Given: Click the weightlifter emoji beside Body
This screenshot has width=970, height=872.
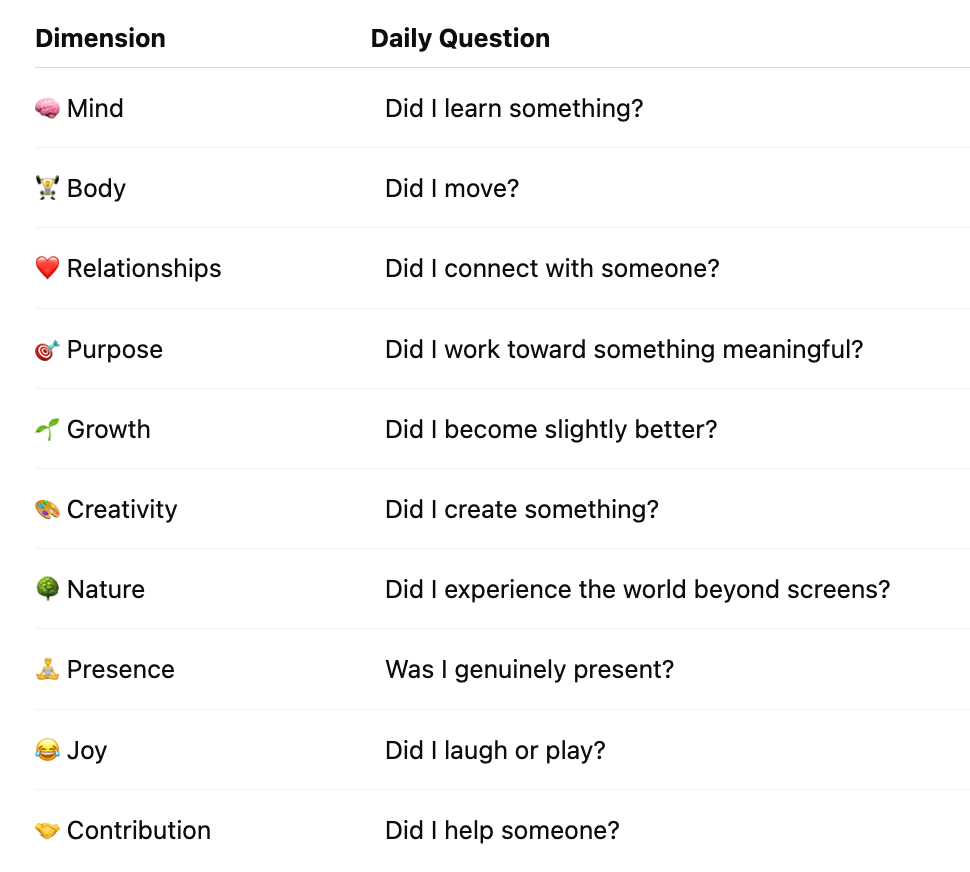Looking at the screenshot, I should 47,188.
